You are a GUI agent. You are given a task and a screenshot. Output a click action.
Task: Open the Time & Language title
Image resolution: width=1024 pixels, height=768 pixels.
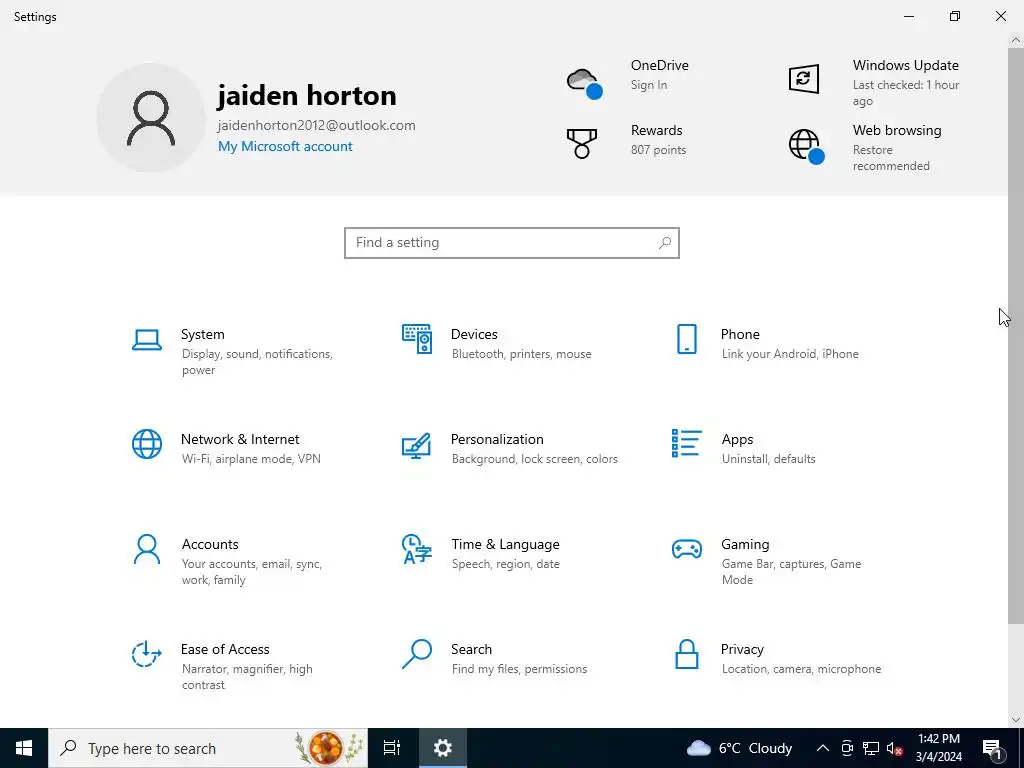pos(505,544)
